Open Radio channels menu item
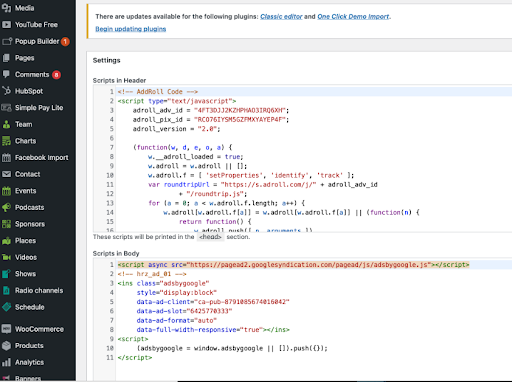 coord(38,291)
